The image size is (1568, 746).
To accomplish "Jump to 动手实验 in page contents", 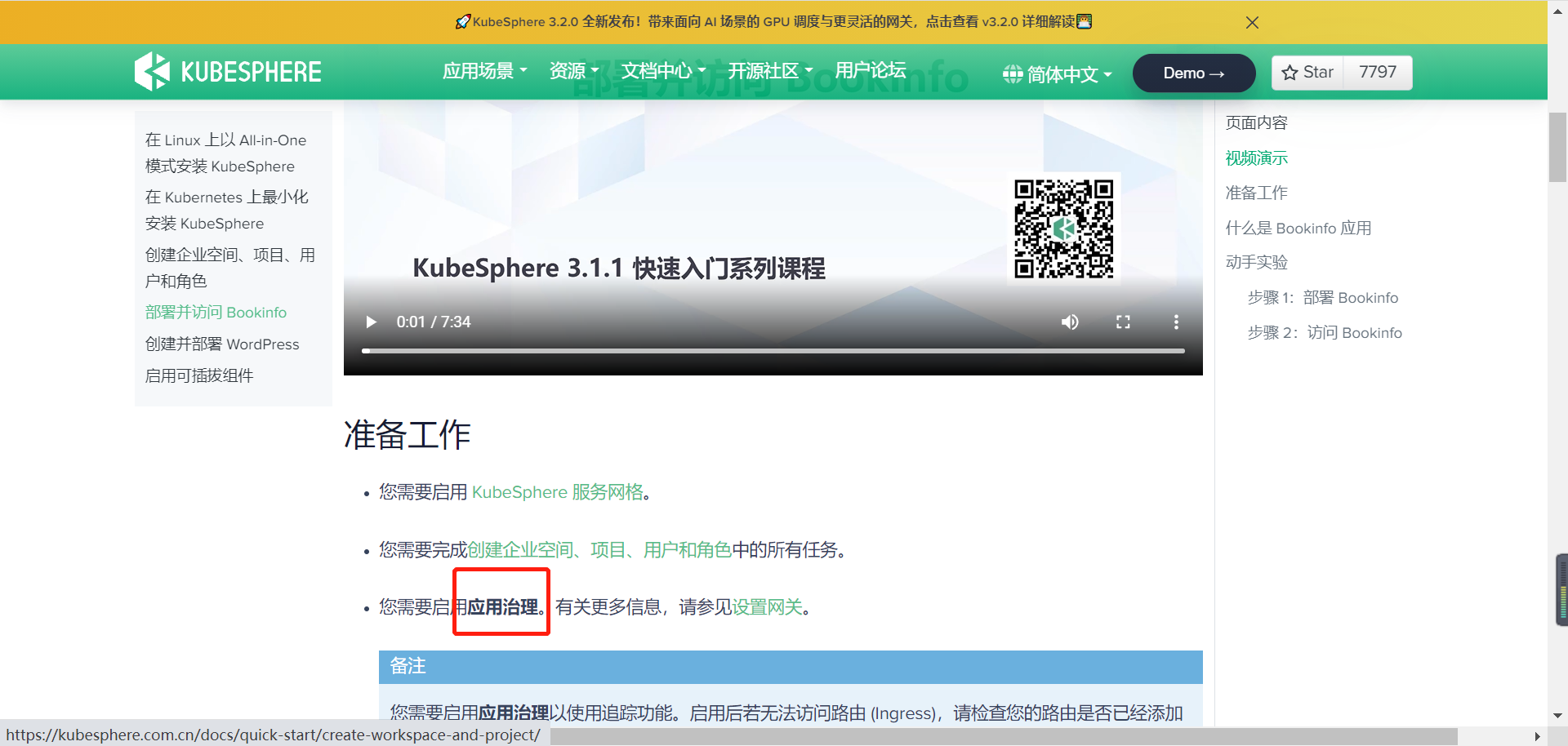I will point(1256,263).
